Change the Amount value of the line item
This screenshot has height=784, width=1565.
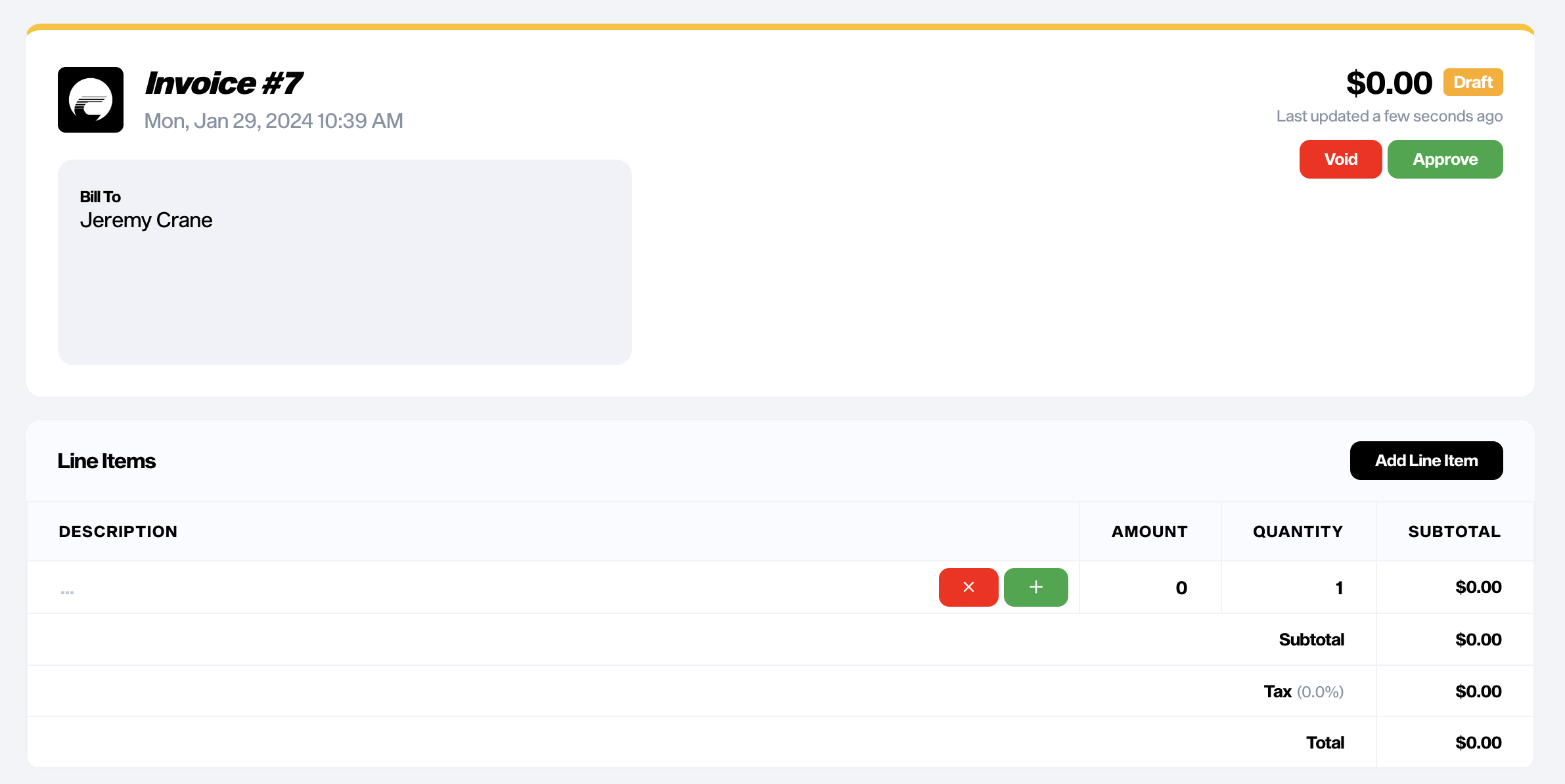[1181, 587]
